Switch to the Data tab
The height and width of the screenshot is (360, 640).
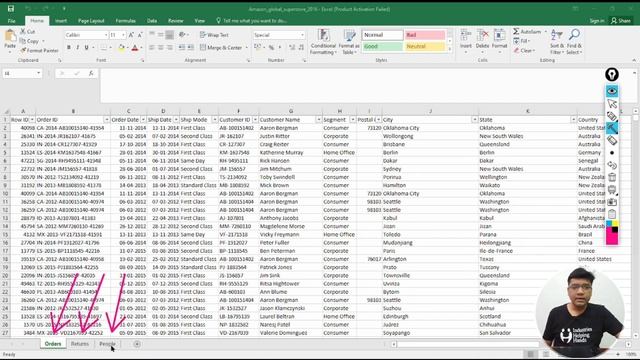[x=152, y=21]
